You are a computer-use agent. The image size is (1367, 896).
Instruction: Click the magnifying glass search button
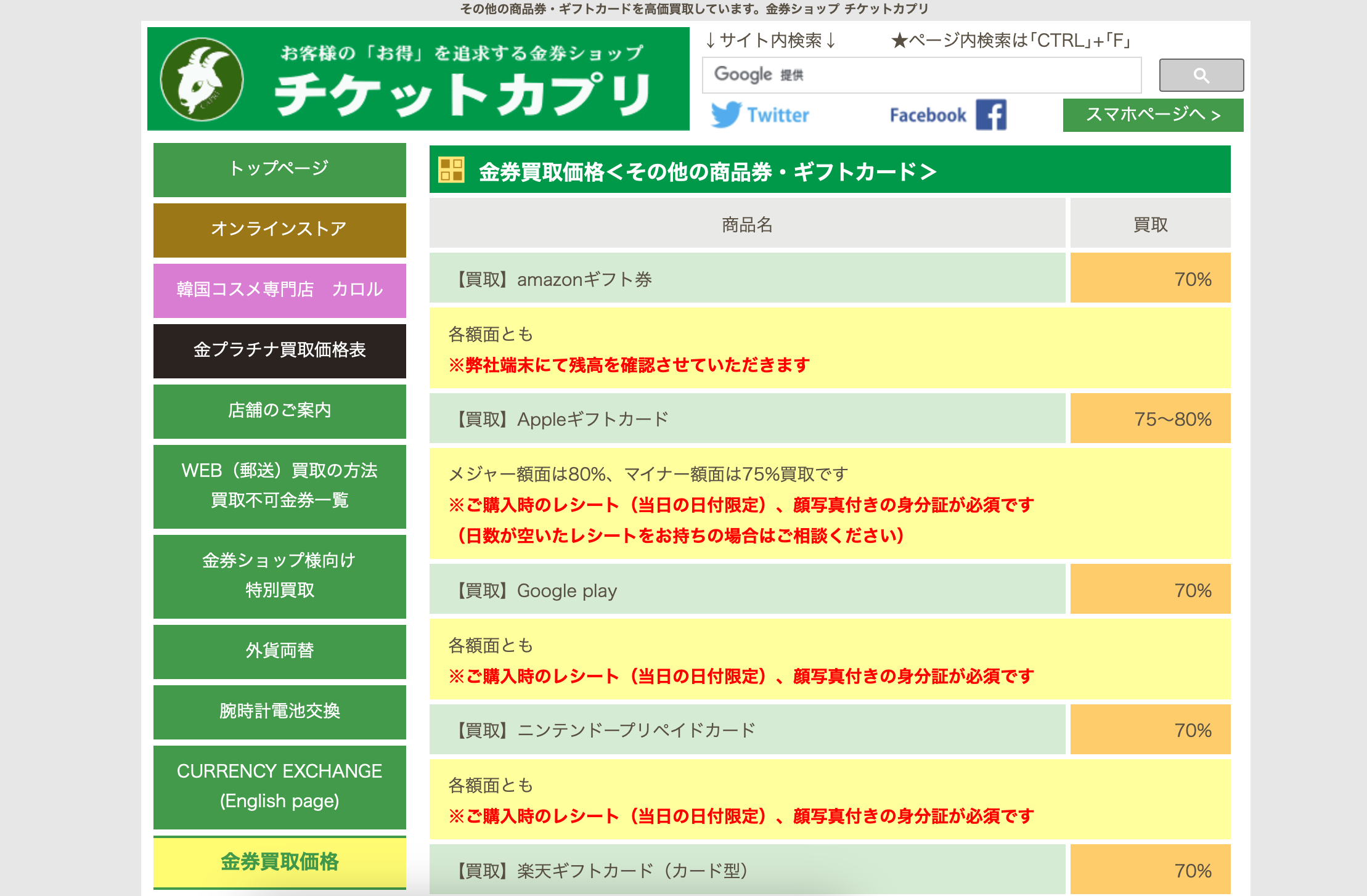point(1201,75)
